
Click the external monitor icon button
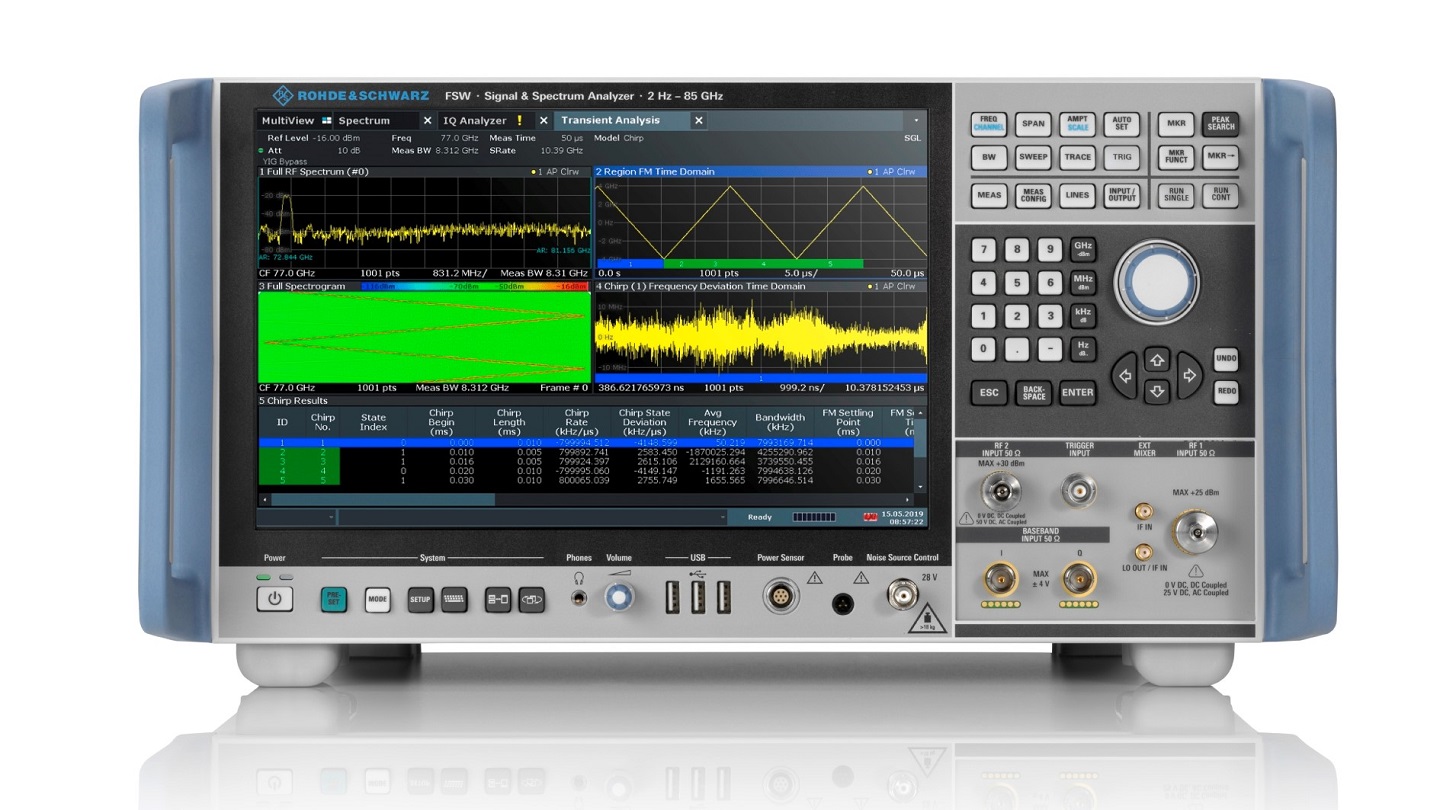point(498,598)
